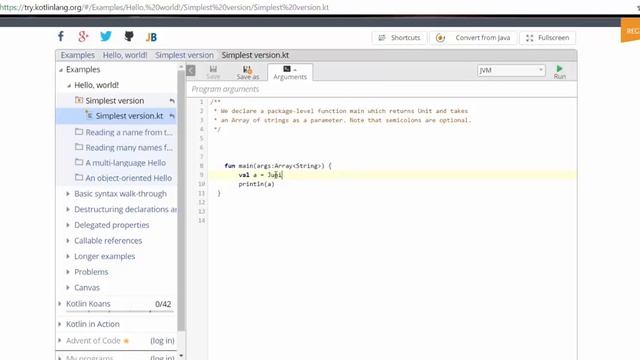Screen dimensions: 640x360
Task: Revert Simplest version.kt via arrow icon
Action: point(172,116)
